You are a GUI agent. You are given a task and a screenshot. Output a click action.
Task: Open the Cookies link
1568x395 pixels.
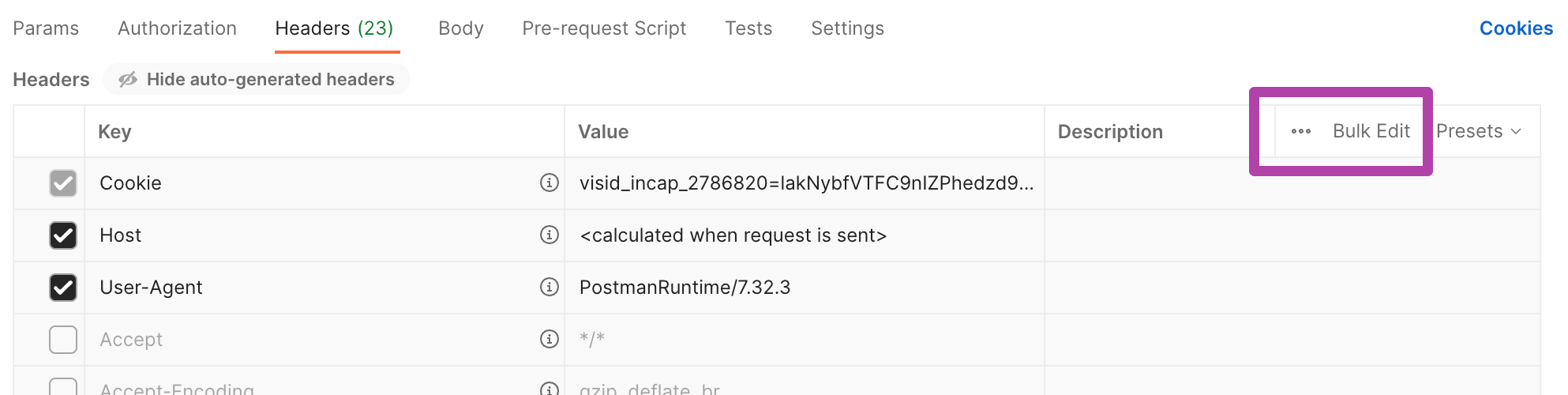pos(1516,28)
